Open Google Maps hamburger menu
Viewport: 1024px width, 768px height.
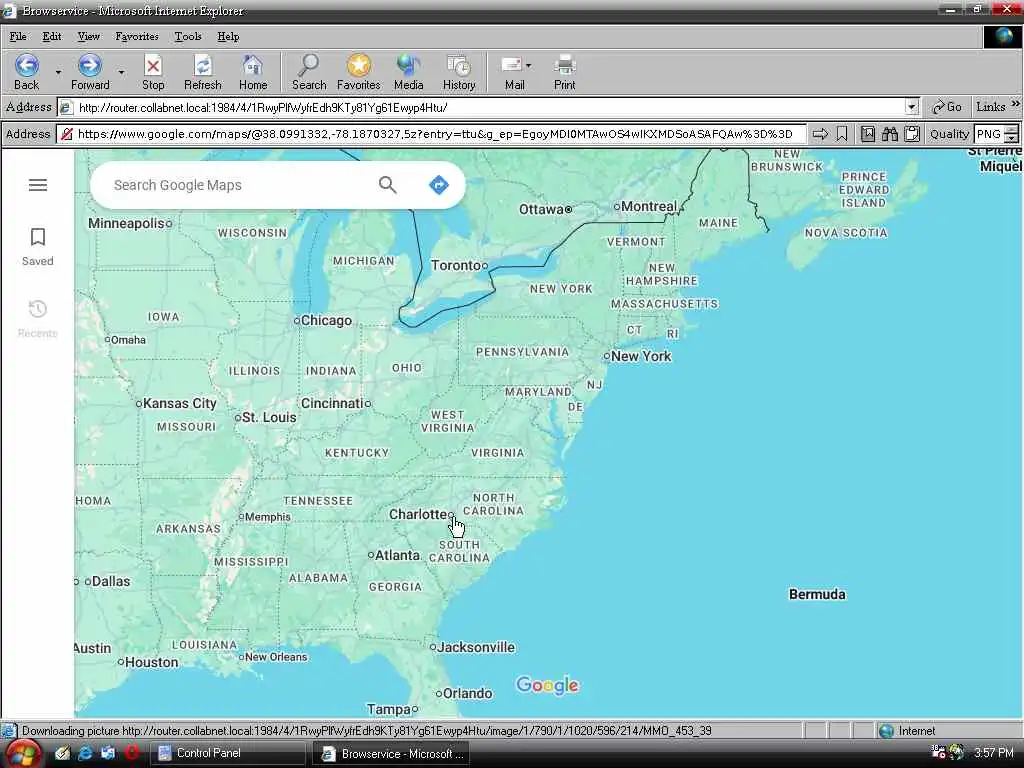pos(38,185)
